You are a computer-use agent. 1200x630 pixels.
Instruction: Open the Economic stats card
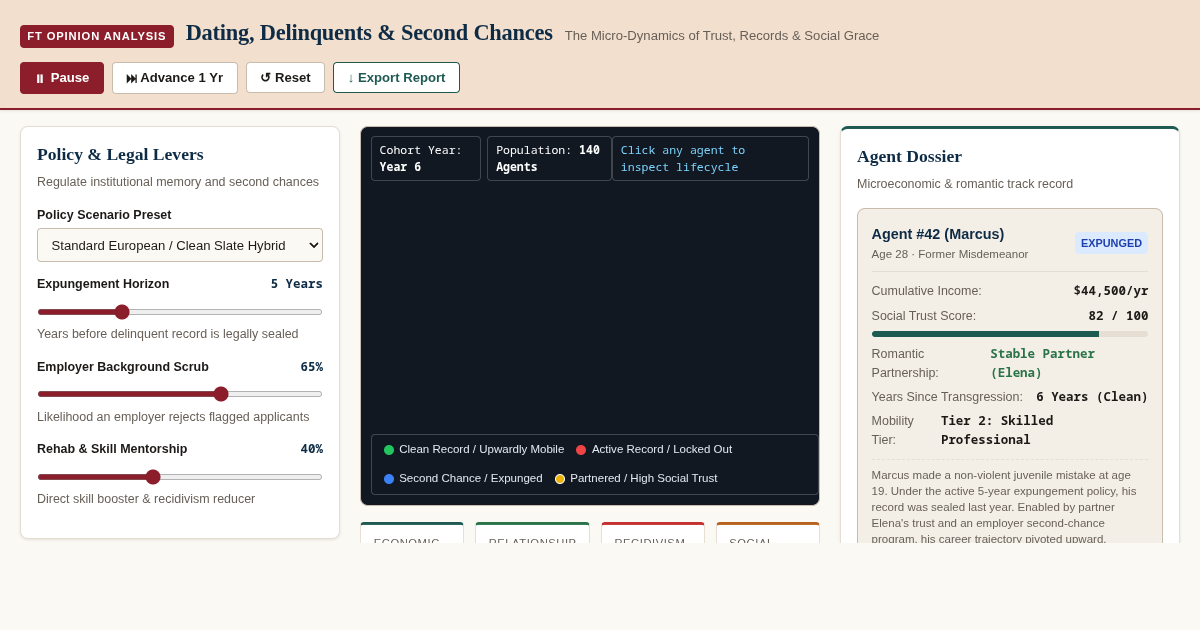click(412, 534)
